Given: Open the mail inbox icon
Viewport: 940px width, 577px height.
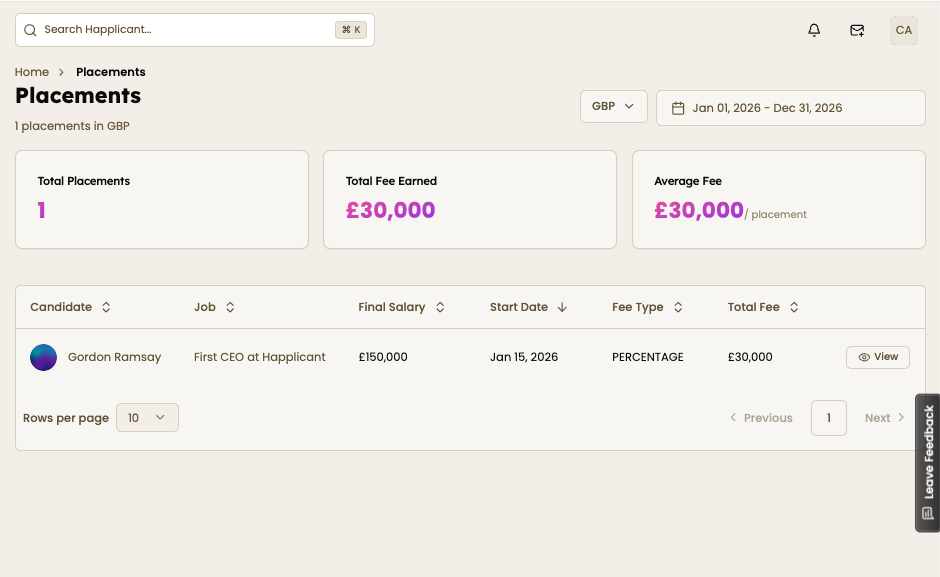Looking at the screenshot, I should pos(857,30).
